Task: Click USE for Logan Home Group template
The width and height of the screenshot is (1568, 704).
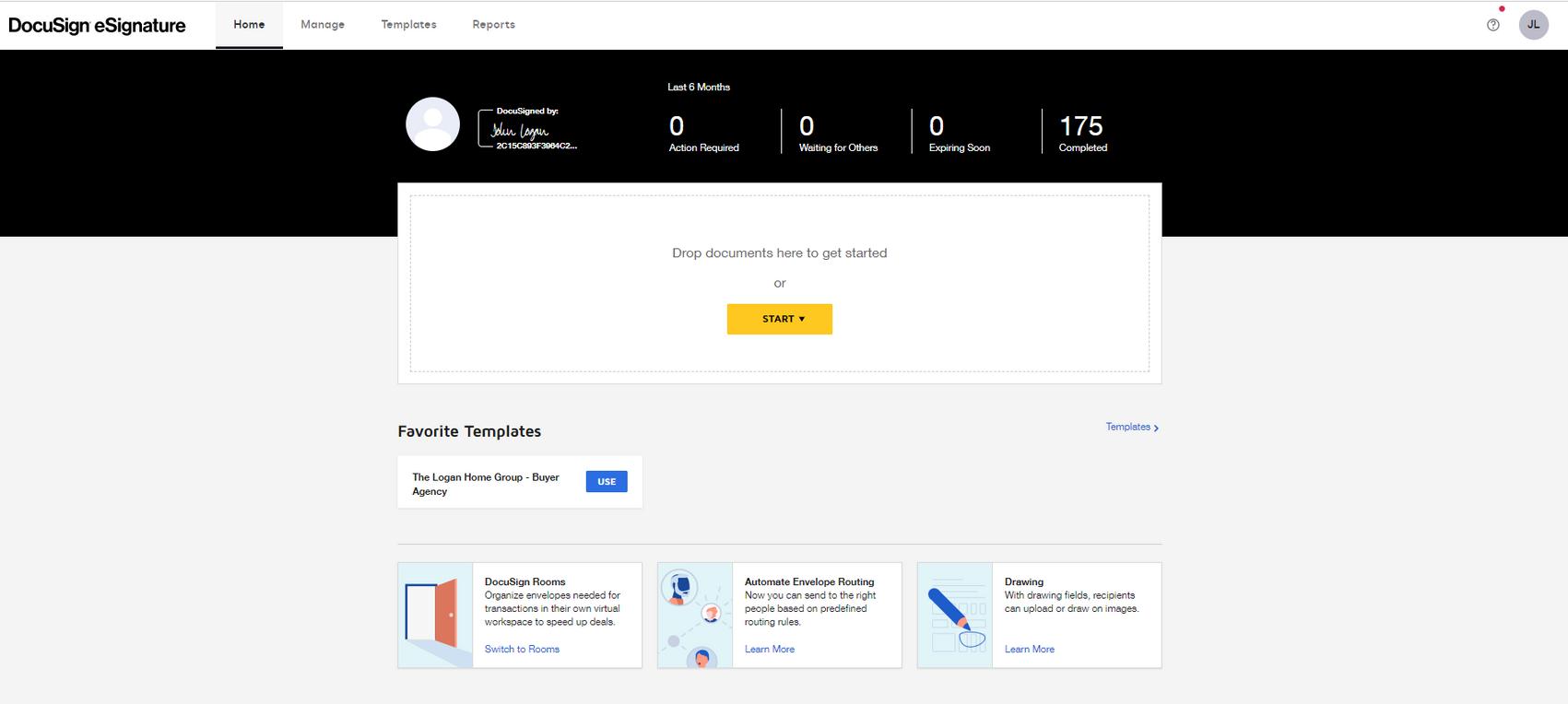Action: pyautogui.click(x=607, y=482)
